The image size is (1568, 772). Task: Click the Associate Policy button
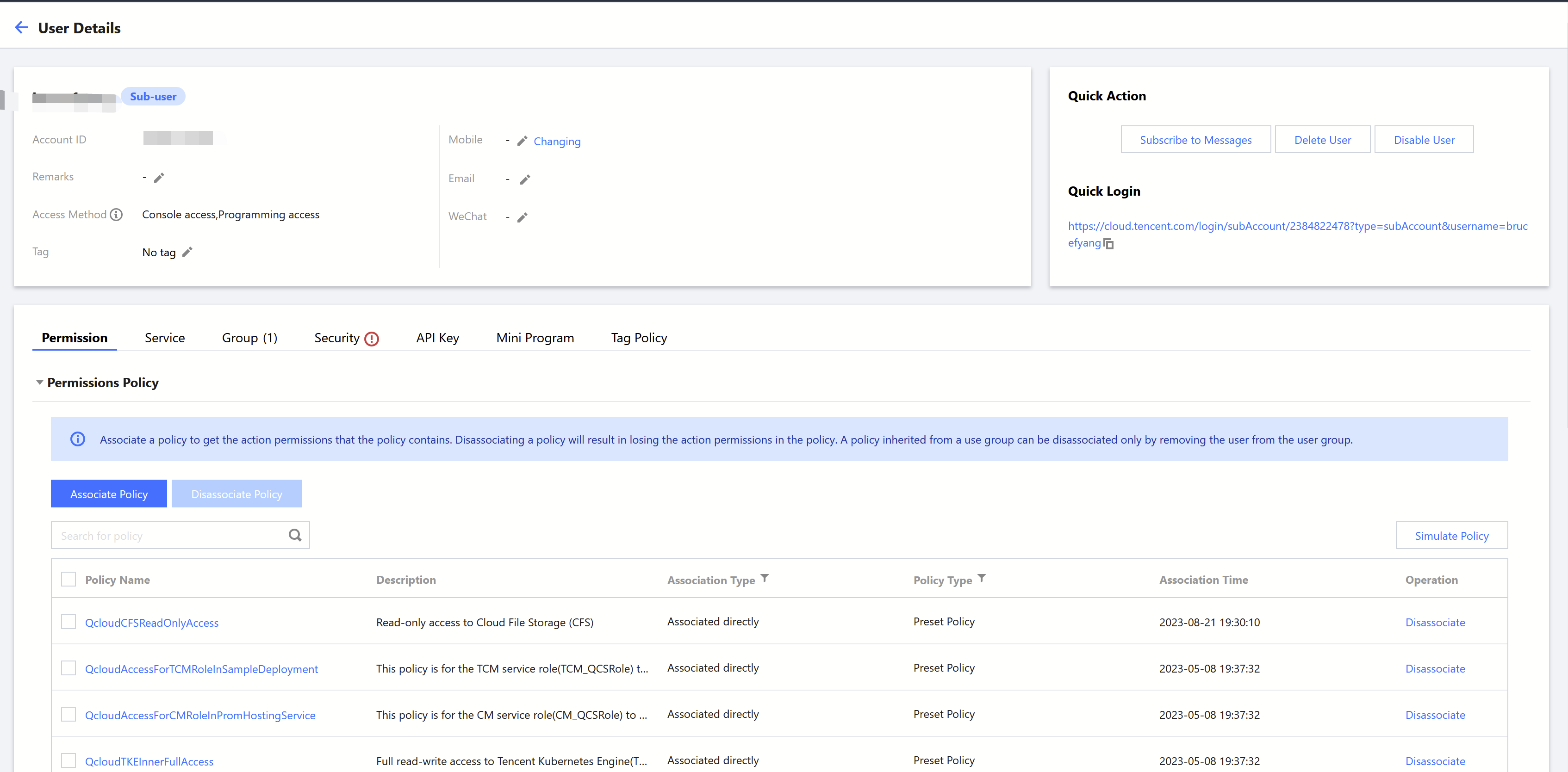point(109,494)
